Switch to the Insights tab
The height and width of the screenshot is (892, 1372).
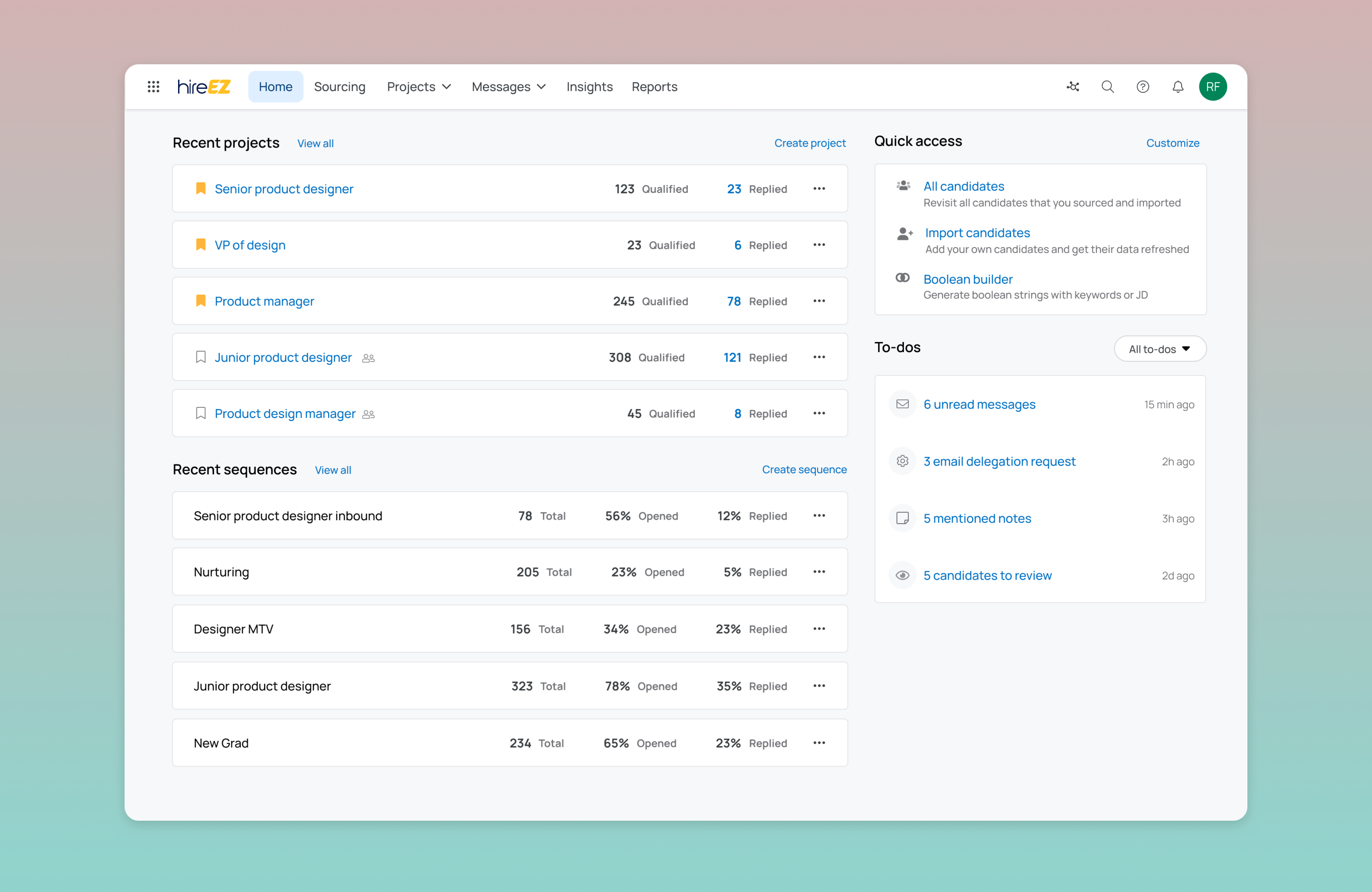pyautogui.click(x=589, y=86)
